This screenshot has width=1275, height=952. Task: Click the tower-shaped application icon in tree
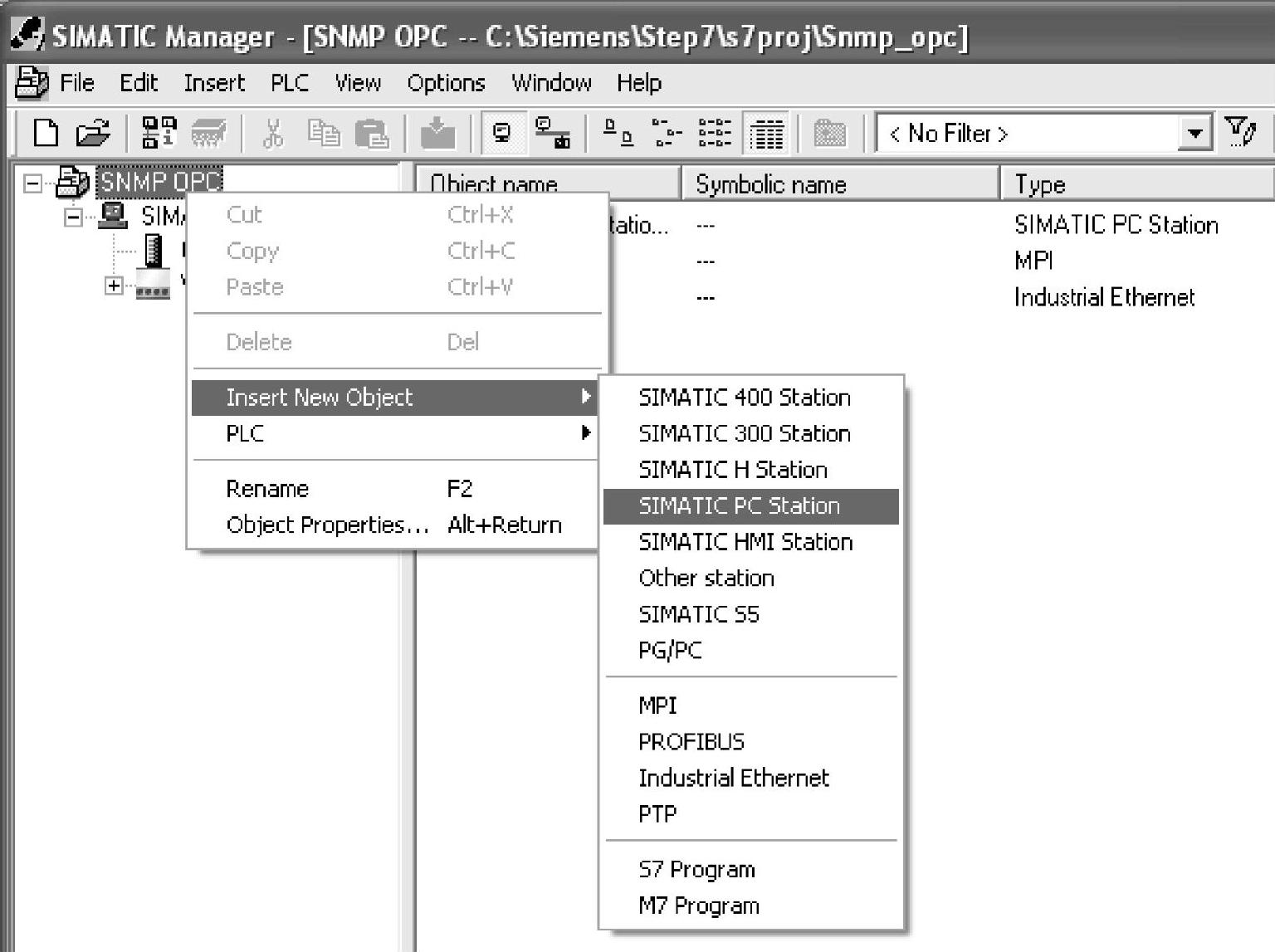(154, 251)
